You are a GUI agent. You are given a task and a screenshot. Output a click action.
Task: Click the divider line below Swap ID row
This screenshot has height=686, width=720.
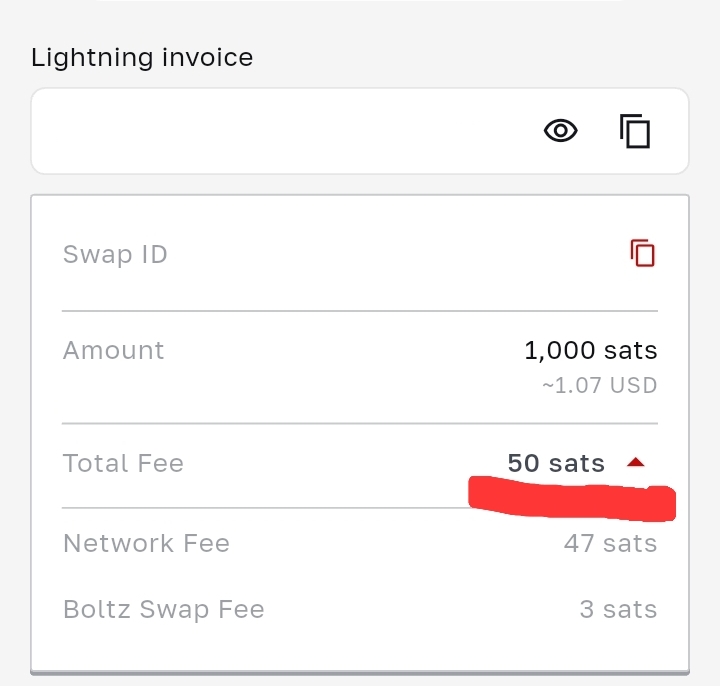coord(360,311)
